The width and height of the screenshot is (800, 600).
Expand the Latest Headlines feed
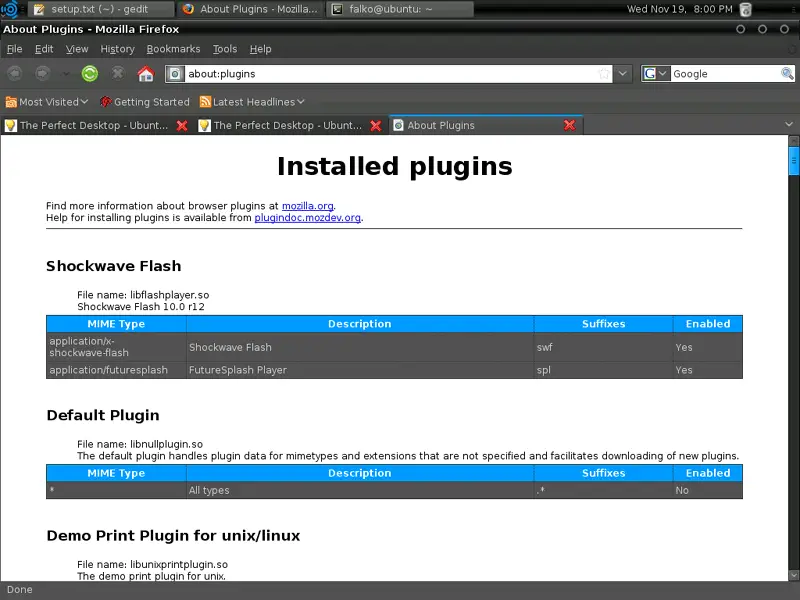tap(253, 102)
